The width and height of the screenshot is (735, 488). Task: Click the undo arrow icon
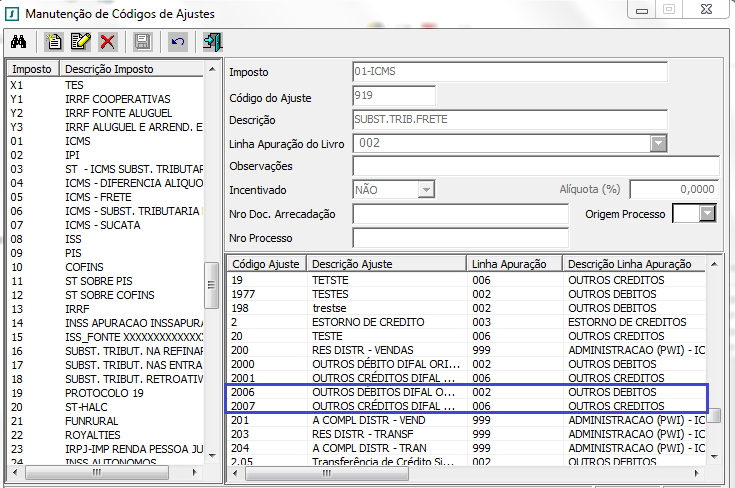pos(177,42)
